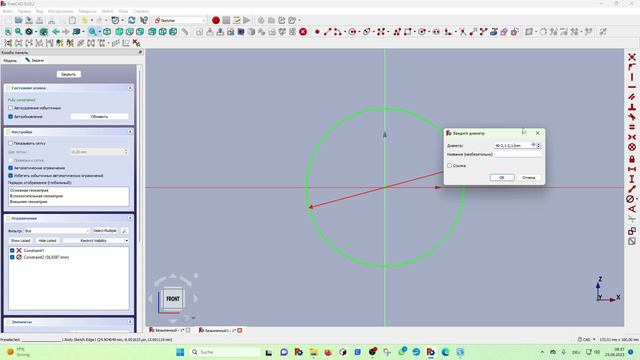Apply the Lock constraint padlock icon

pyautogui.click(x=632, y=159)
